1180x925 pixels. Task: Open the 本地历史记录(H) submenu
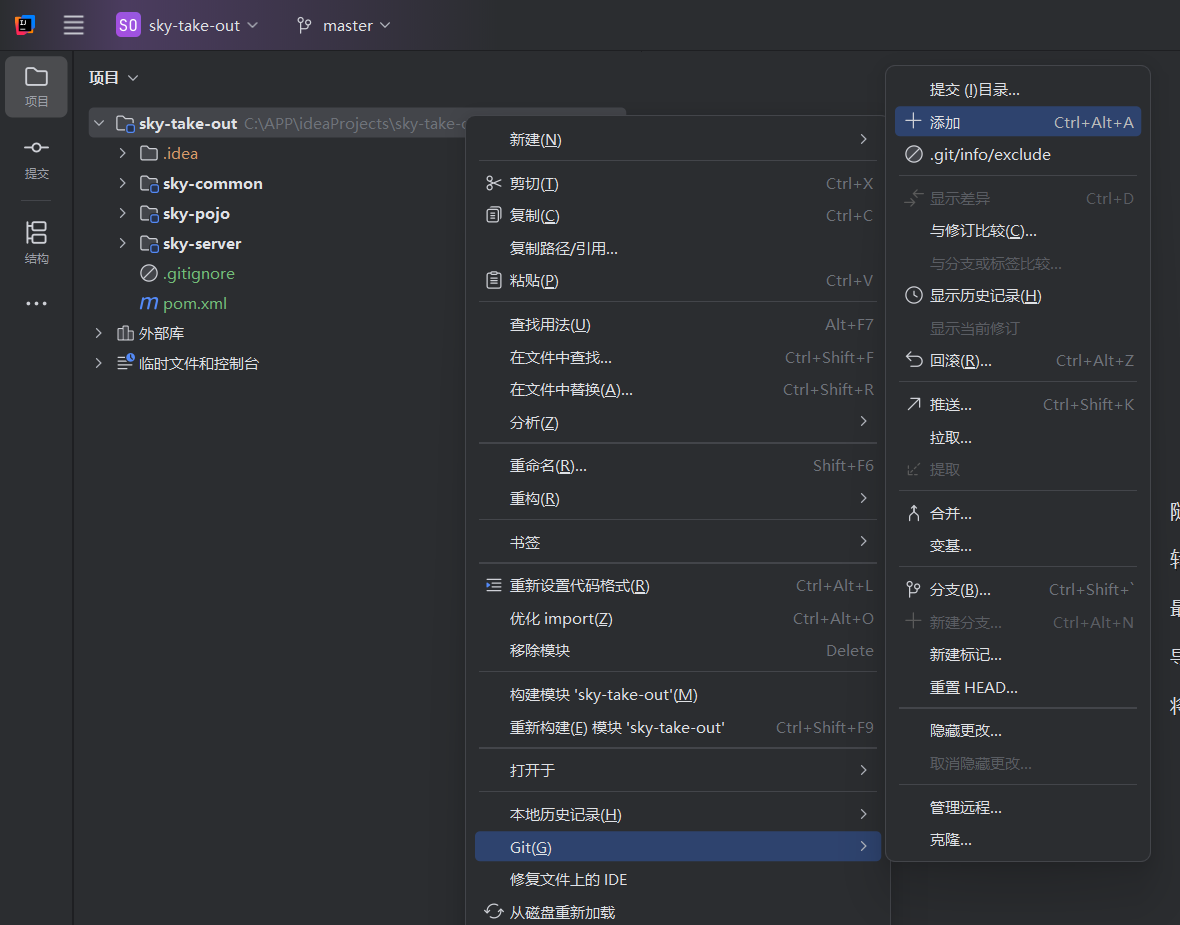[x=677, y=814]
